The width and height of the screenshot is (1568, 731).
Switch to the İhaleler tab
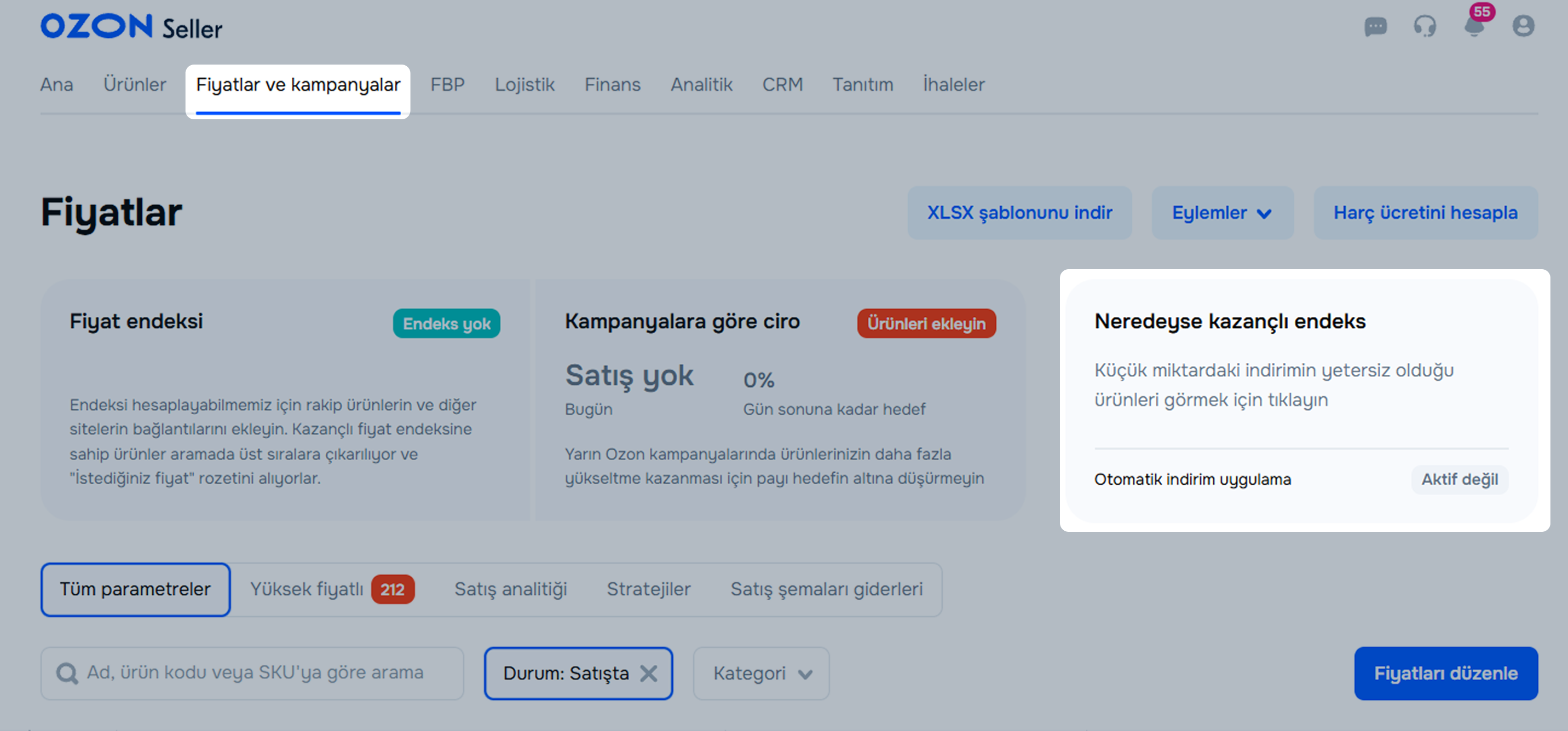click(x=954, y=84)
